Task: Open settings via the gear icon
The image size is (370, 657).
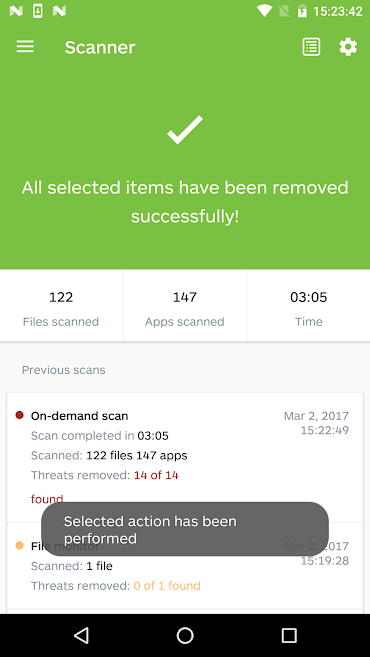Action: tap(348, 47)
